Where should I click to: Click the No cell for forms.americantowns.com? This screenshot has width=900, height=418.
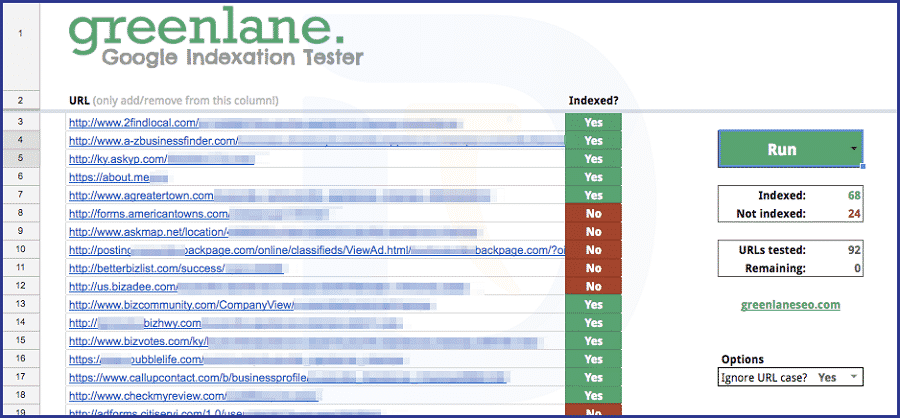coord(593,214)
